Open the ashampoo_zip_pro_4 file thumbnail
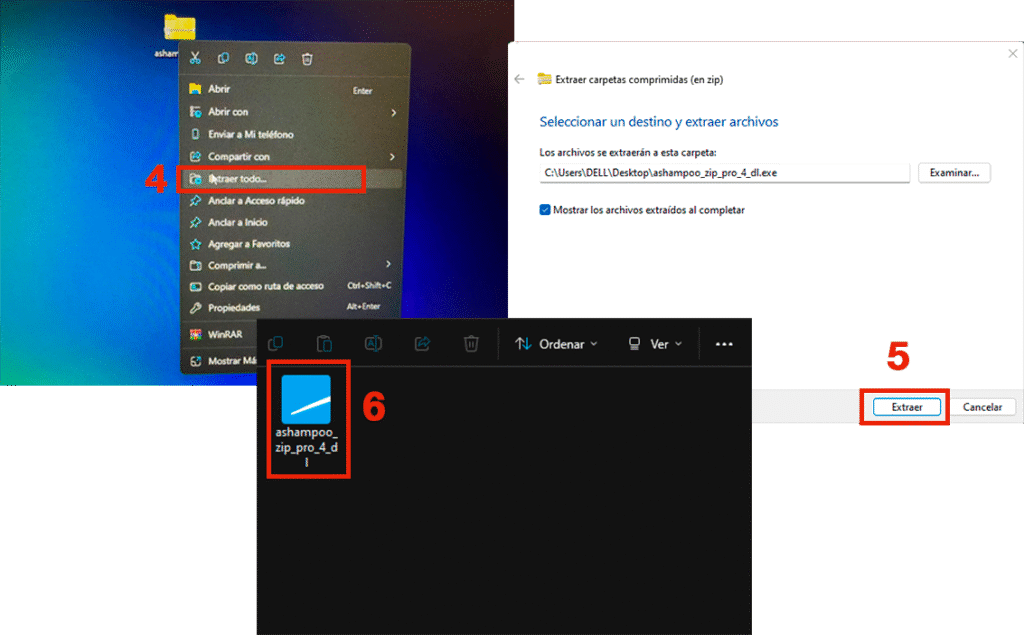1024x635 pixels. click(306, 400)
